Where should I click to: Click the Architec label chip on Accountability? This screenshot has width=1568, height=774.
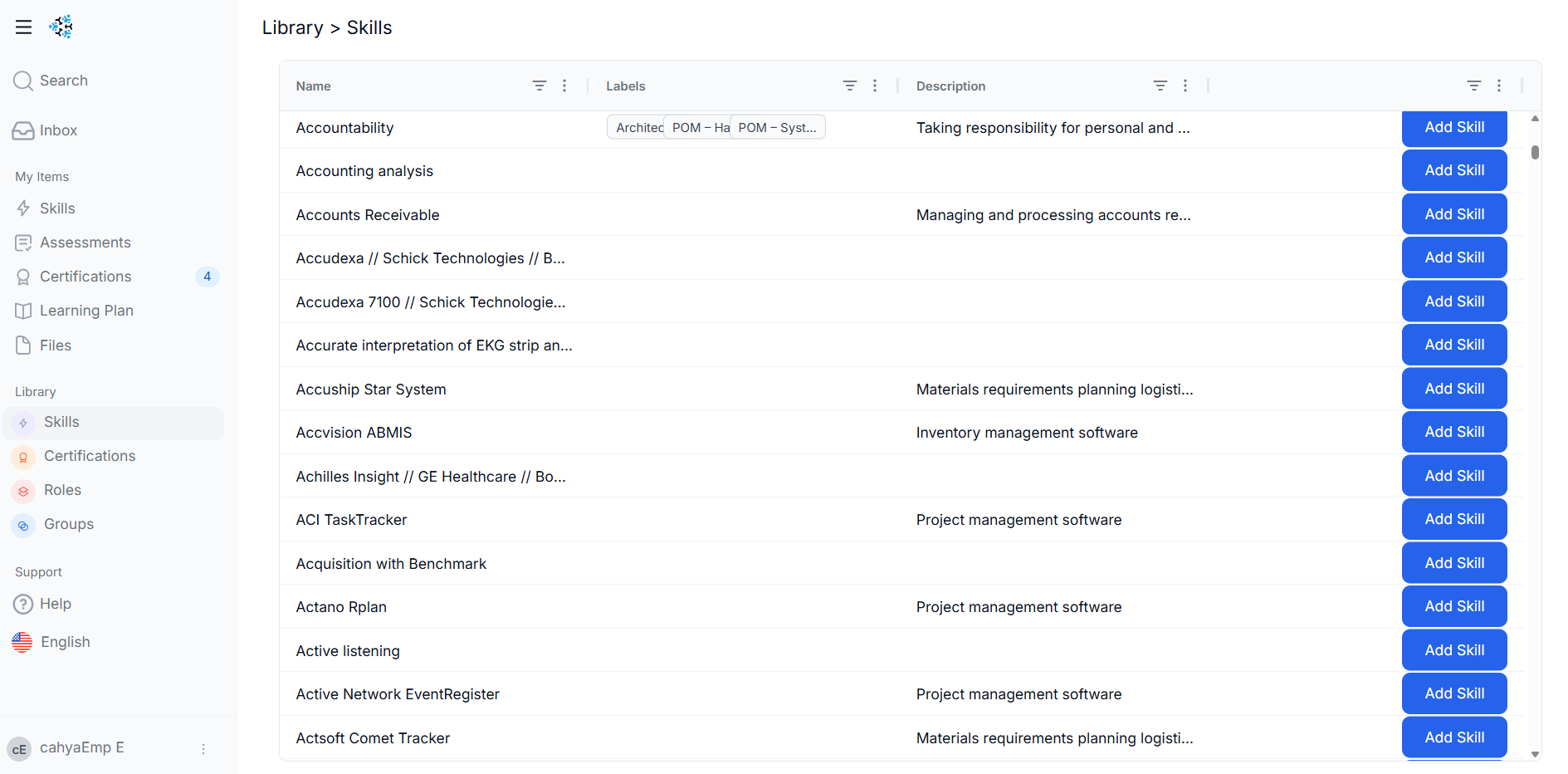[636, 127]
